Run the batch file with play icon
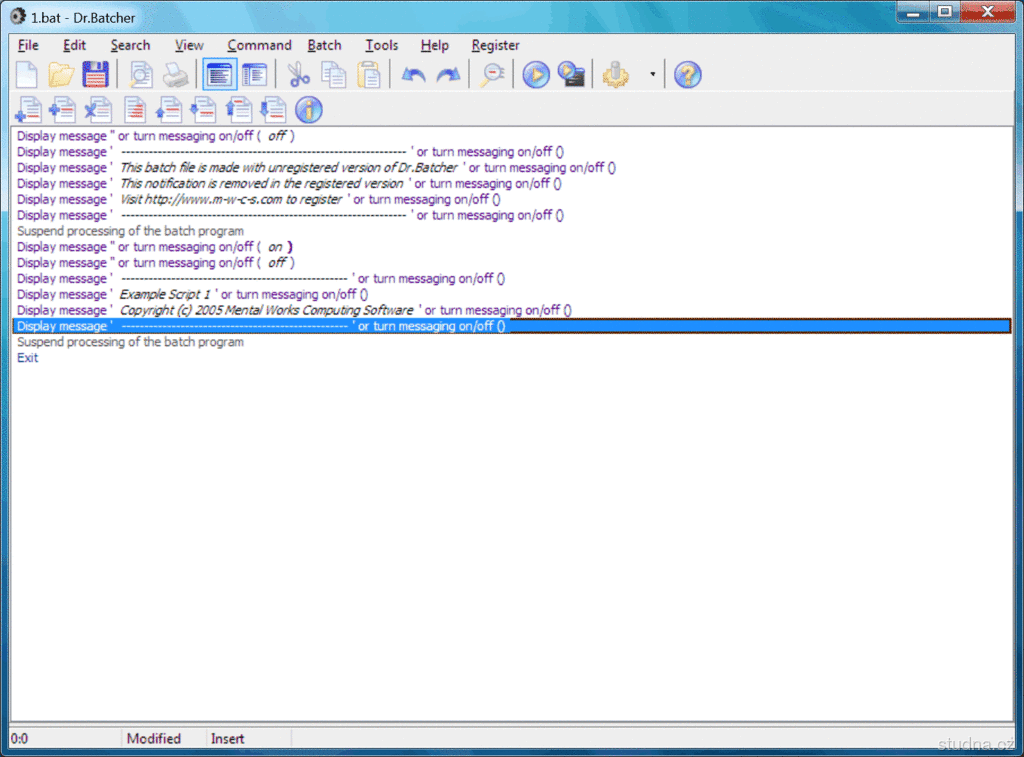Screen dimensions: 1024x757 (x=537, y=75)
